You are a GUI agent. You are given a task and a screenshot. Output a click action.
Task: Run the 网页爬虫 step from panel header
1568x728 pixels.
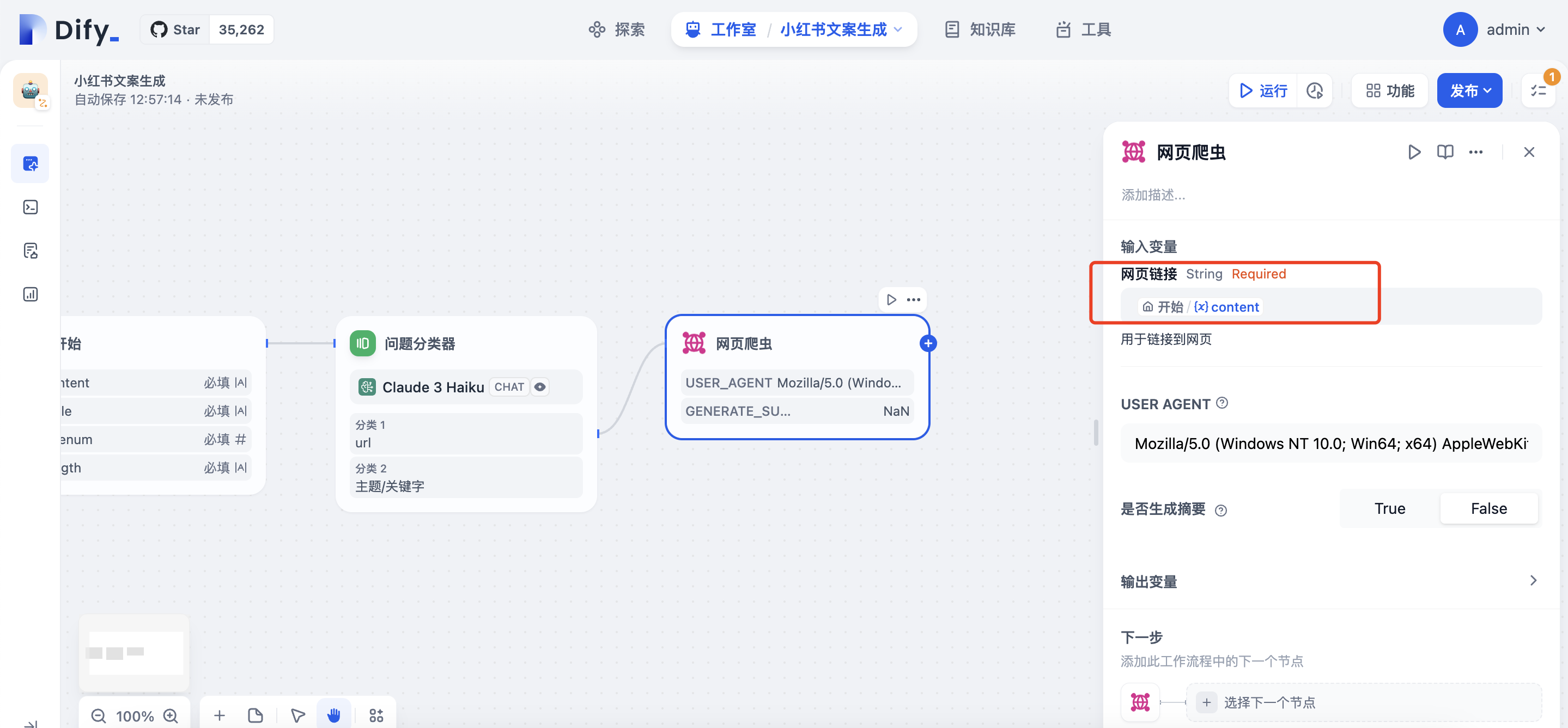[x=1414, y=152]
